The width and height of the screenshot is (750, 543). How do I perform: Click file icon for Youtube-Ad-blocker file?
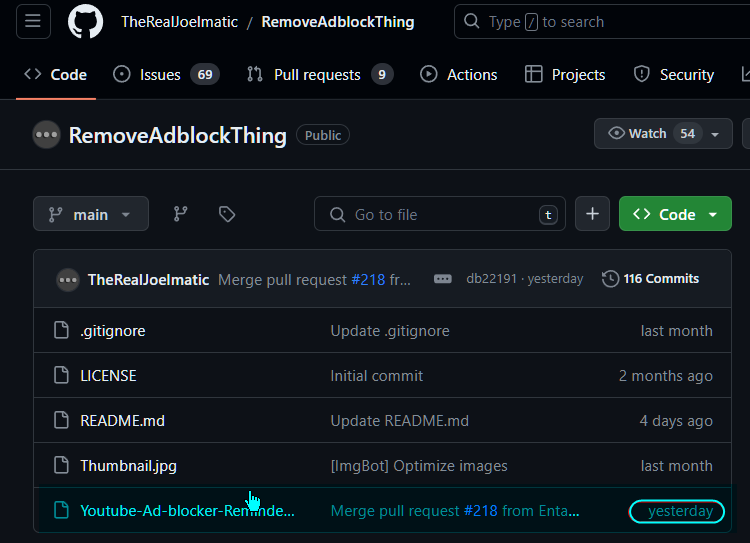click(x=61, y=510)
